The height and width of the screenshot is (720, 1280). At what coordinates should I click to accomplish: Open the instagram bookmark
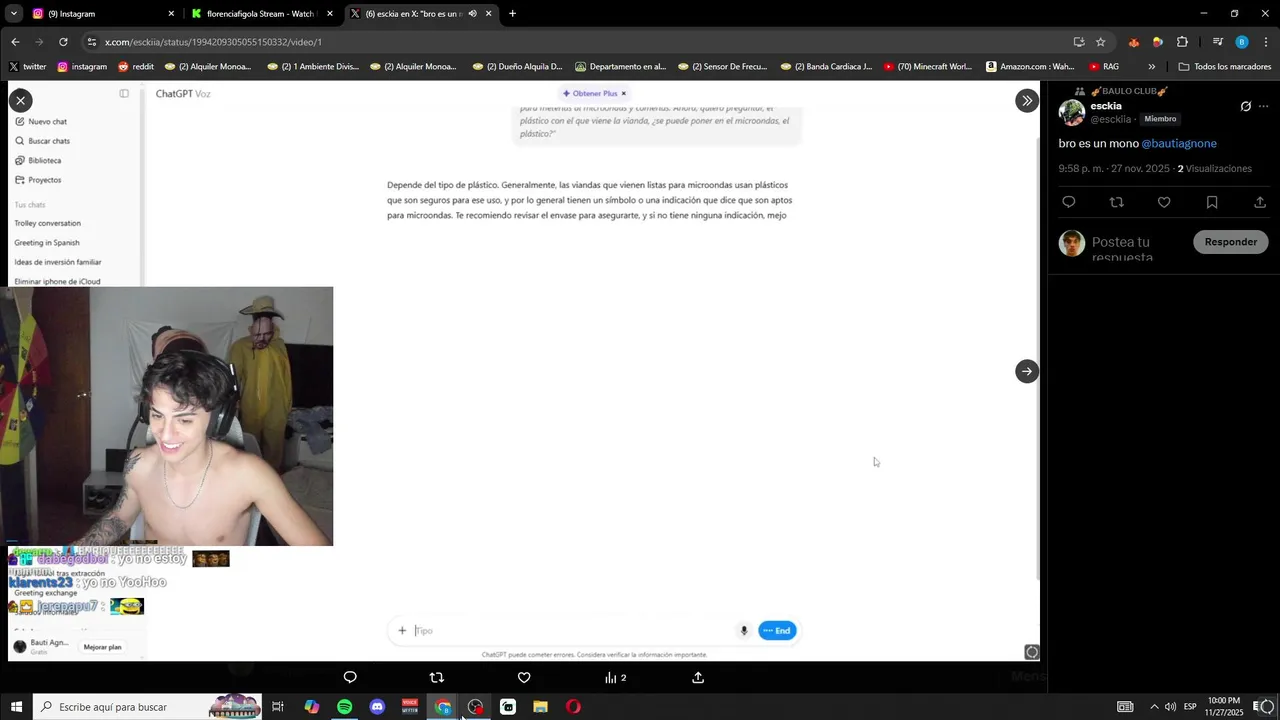[x=82, y=67]
